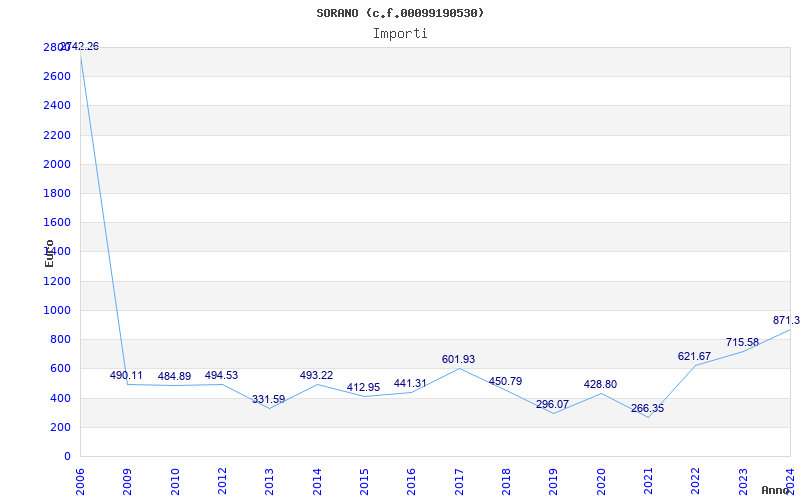Click the 2012 year tick label
Image resolution: width=800 pixels, height=500 pixels.
pos(222,482)
